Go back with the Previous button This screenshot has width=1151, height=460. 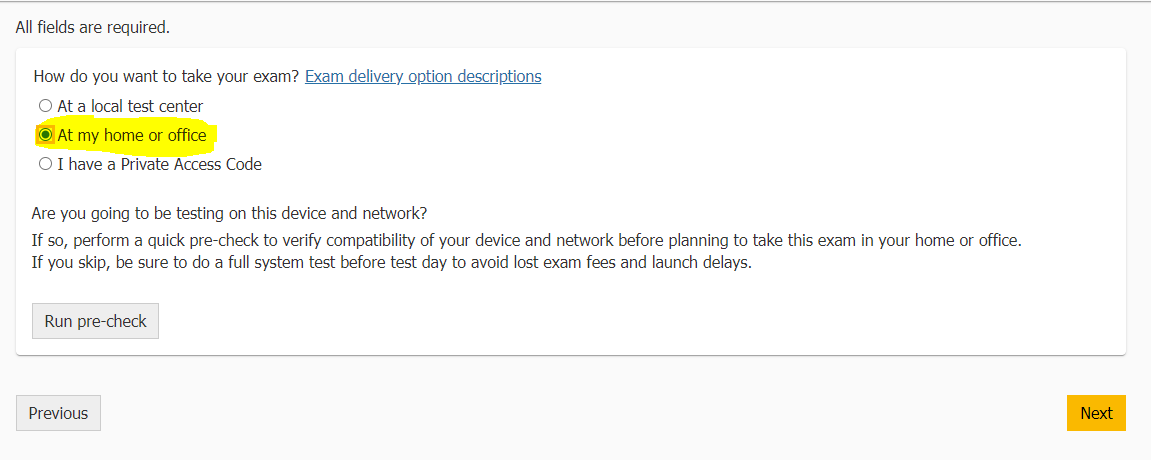(x=58, y=413)
